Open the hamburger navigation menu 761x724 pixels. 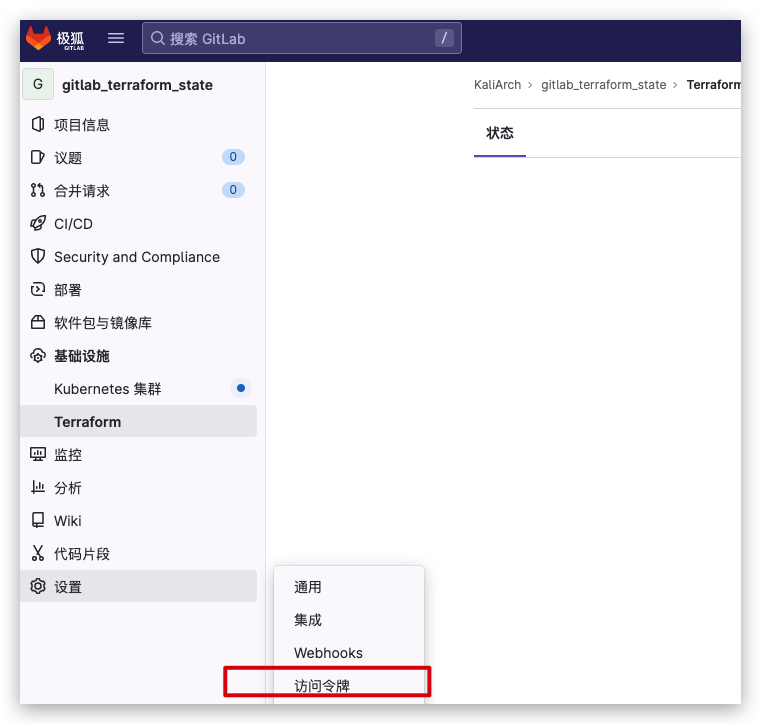116,38
